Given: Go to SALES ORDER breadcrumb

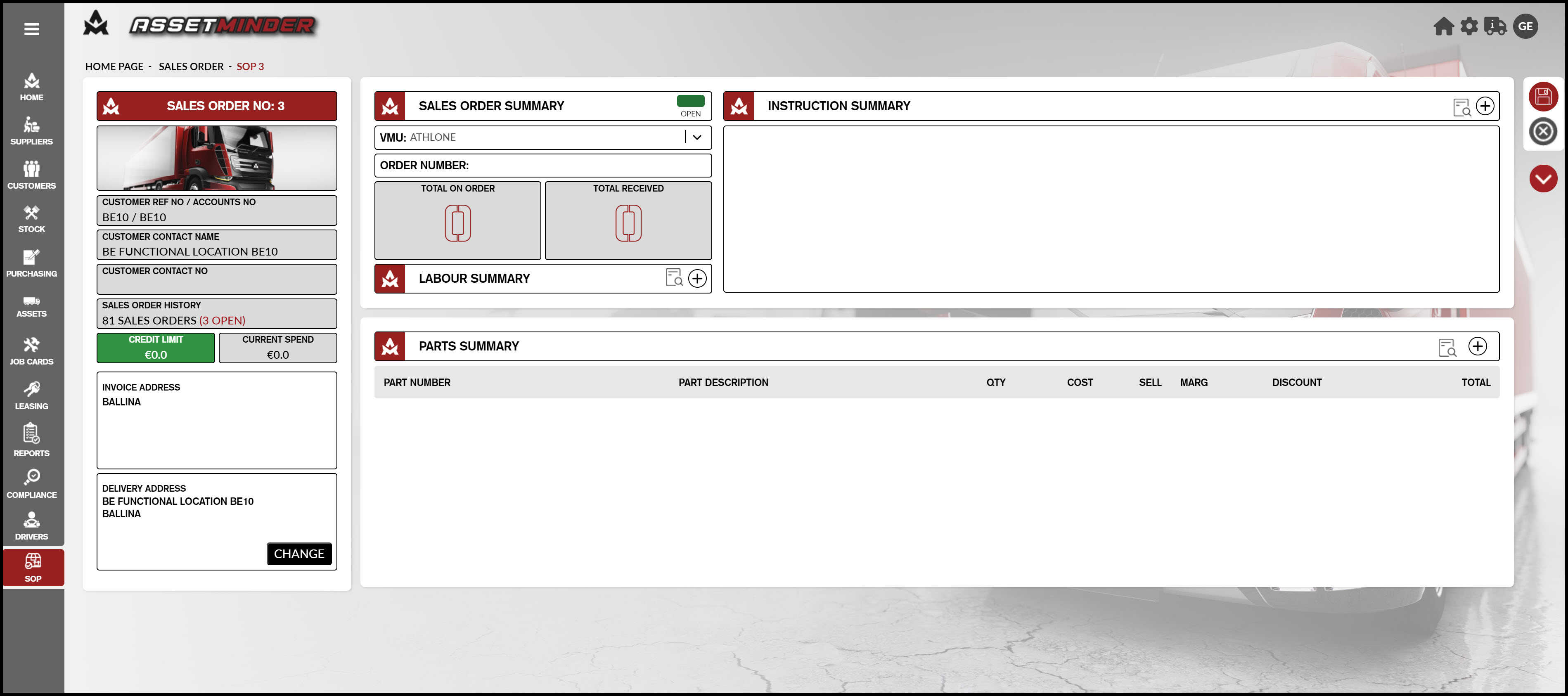Looking at the screenshot, I should click(x=191, y=66).
